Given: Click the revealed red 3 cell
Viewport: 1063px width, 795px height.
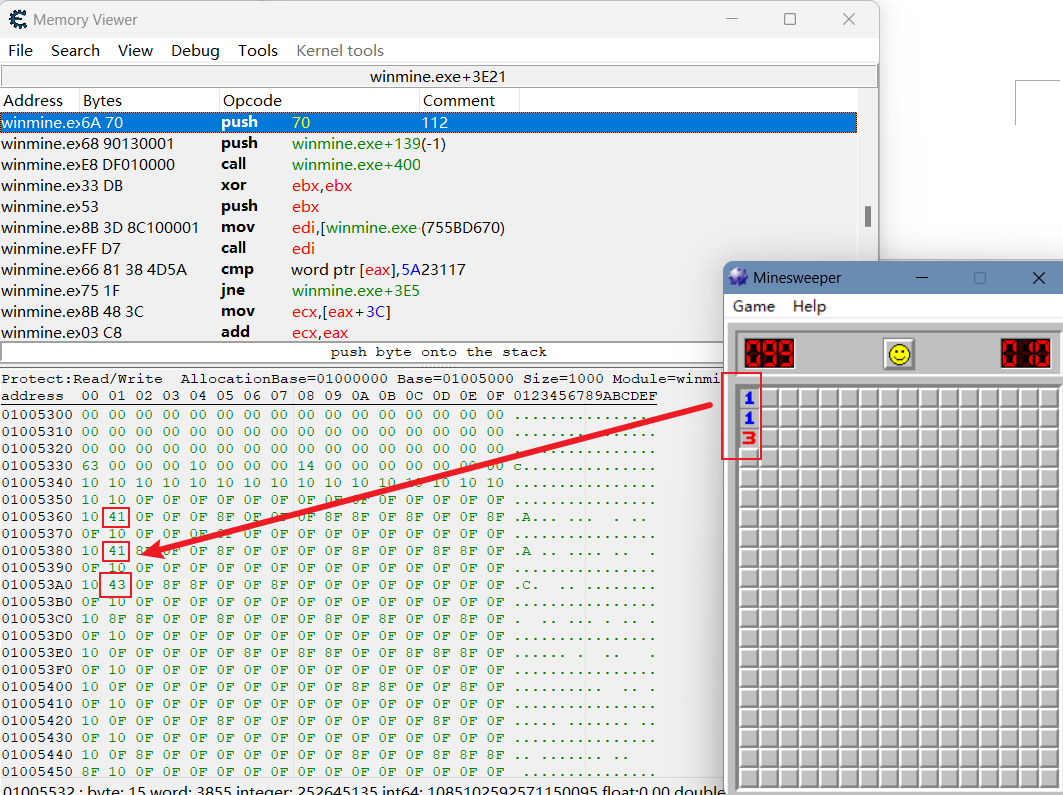Looking at the screenshot, I should coord(748,438).
